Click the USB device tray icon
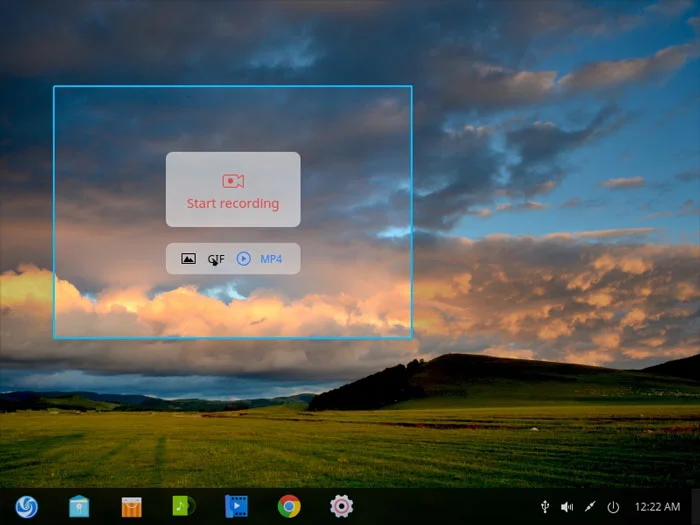The width and height of the screenshot is (700, 525). pyautogui.click(x=545, y=507)
